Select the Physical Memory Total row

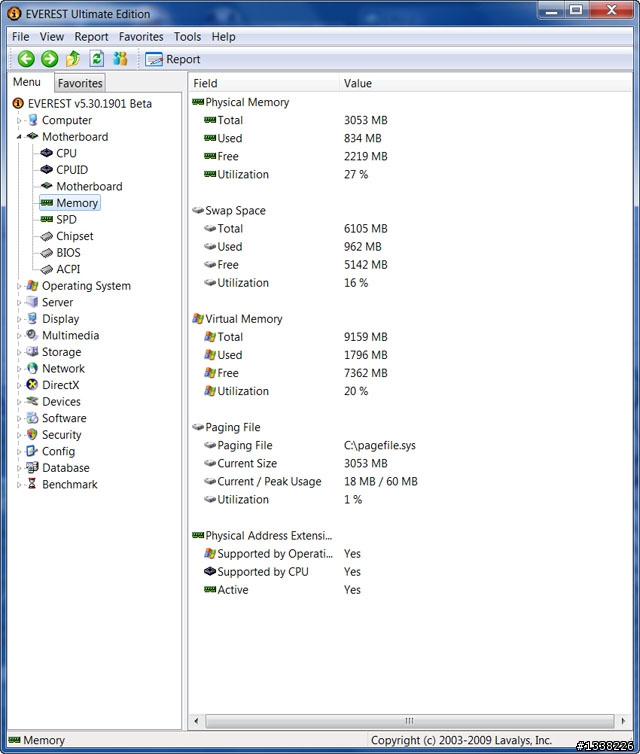click(x=410, y=120)
